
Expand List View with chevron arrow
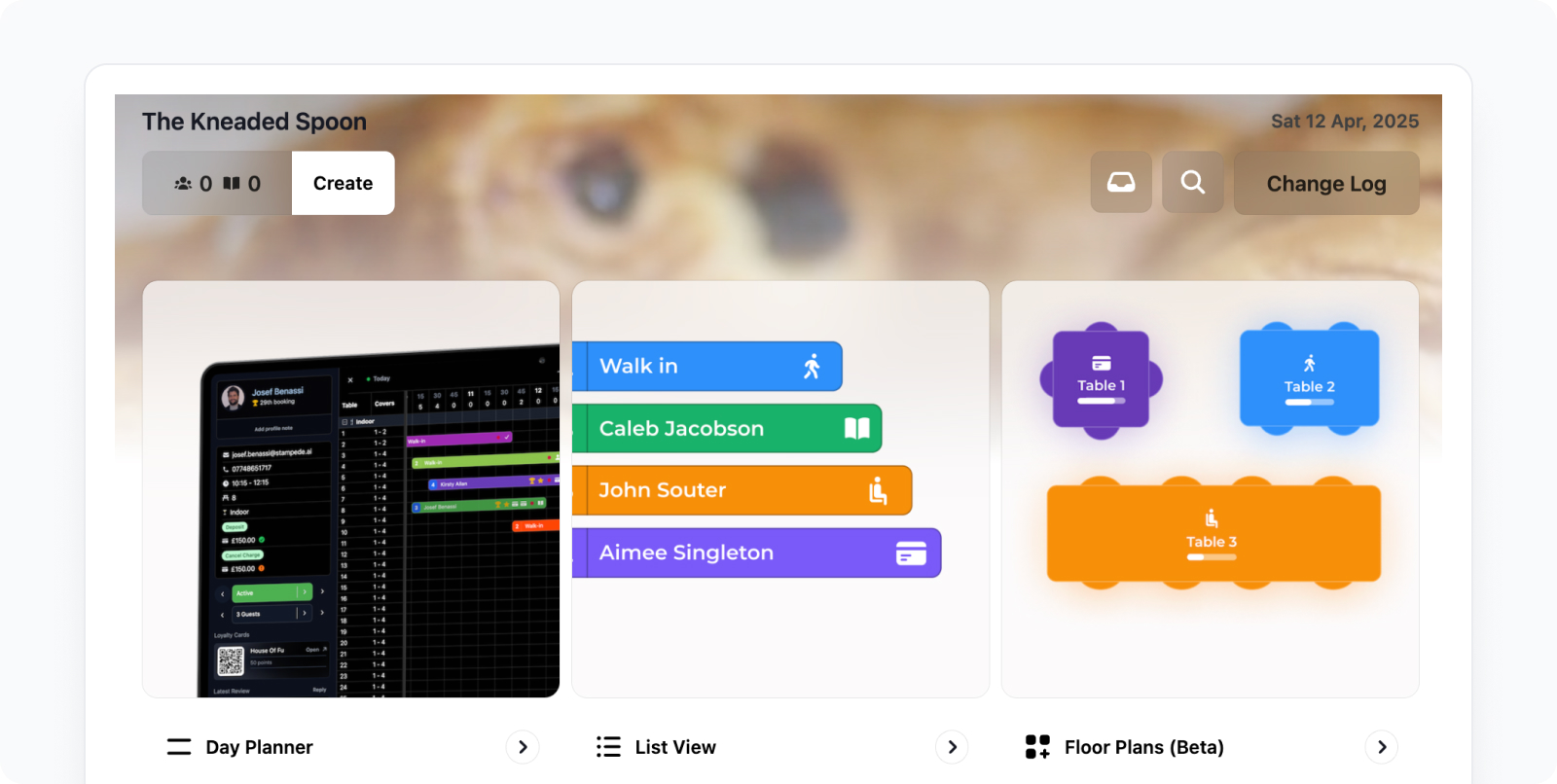(952, 747)
